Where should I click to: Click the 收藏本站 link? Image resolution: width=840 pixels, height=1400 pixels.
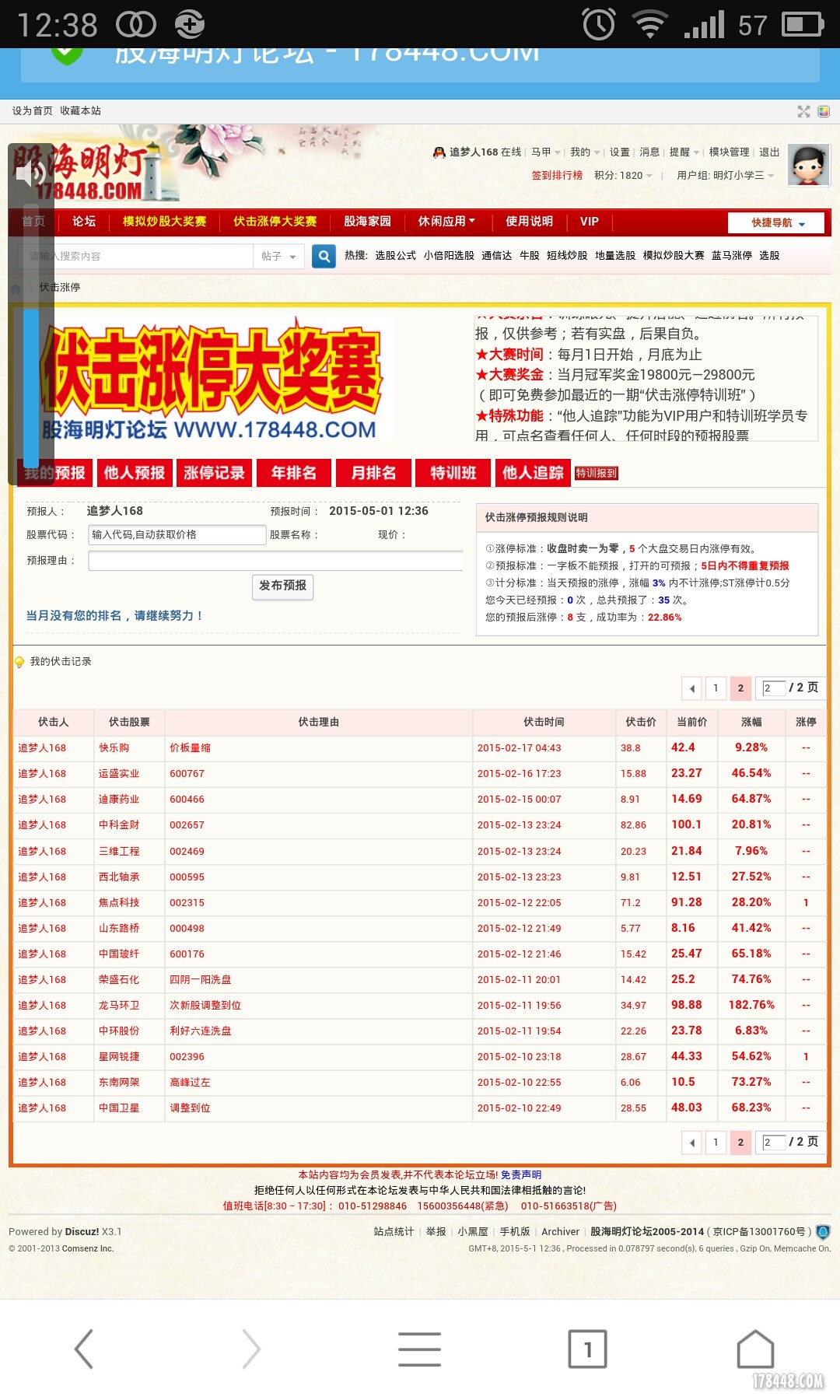coord(80,111)
